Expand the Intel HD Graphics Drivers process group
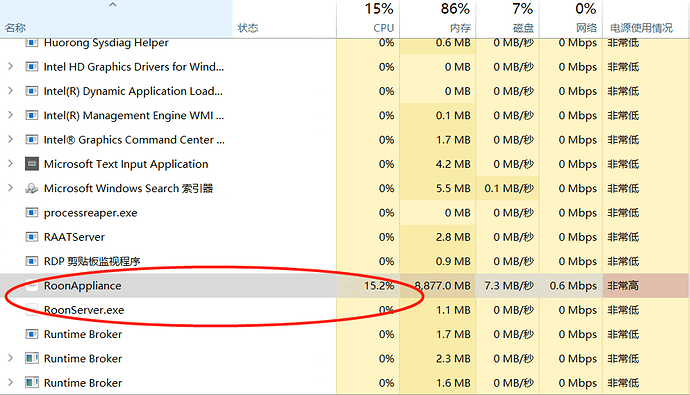The height and width of the screenshot is (395, 690). (11, 67)
